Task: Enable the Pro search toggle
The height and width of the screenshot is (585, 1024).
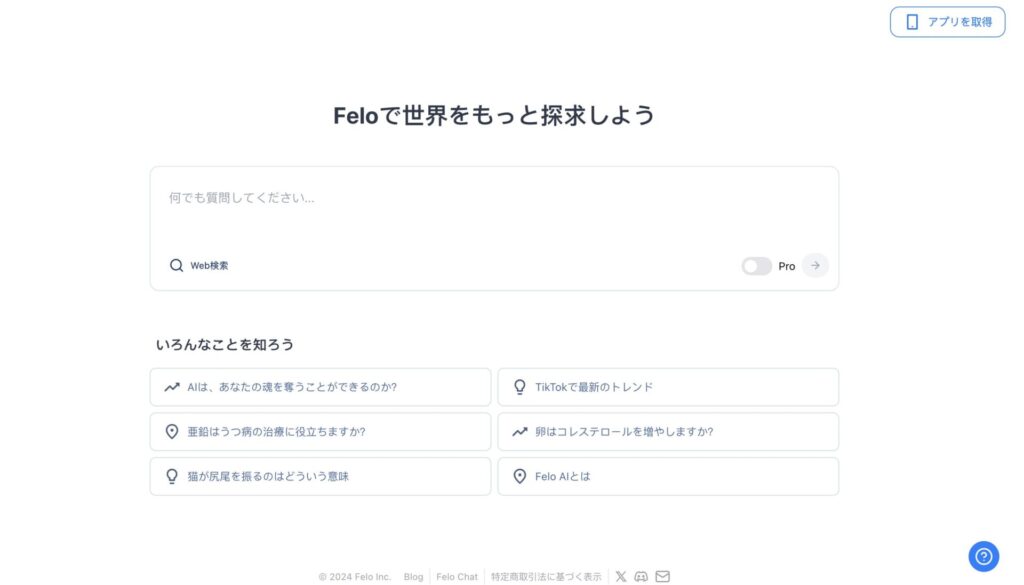Action: (757, 265)
